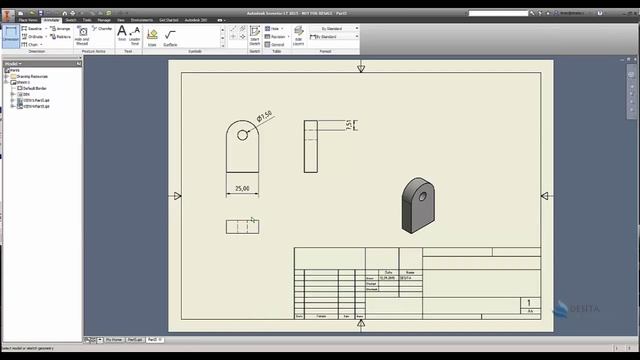Click the User symbol tool
The height and width of the screenshot is (360, 640).
point(152,38)
